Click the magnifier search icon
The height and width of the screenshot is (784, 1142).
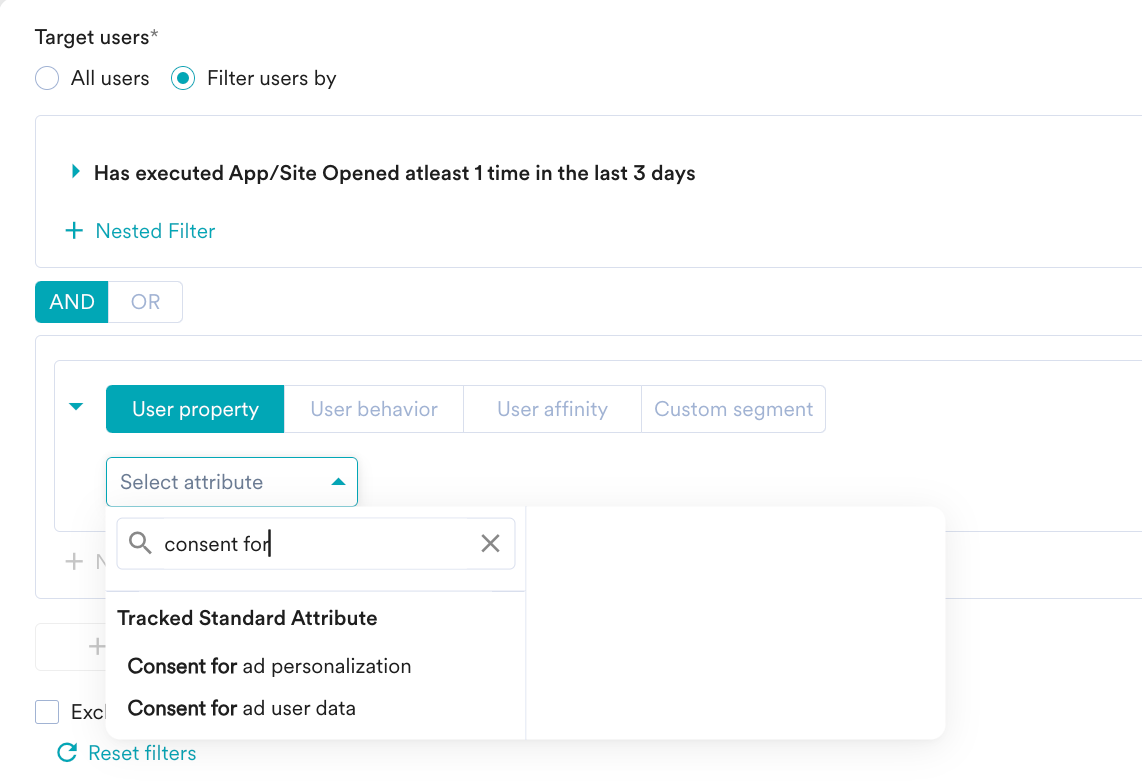tap(140, 543)
